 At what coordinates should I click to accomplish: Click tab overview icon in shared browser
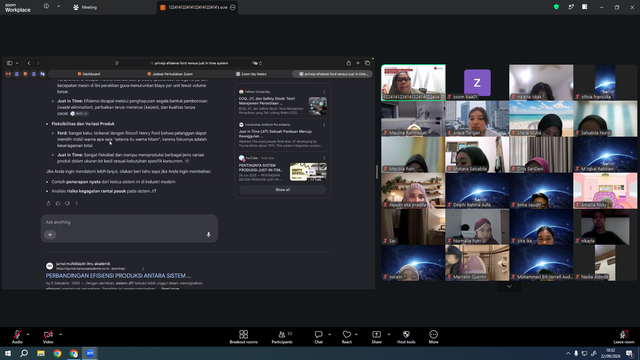tap(367, 63)
